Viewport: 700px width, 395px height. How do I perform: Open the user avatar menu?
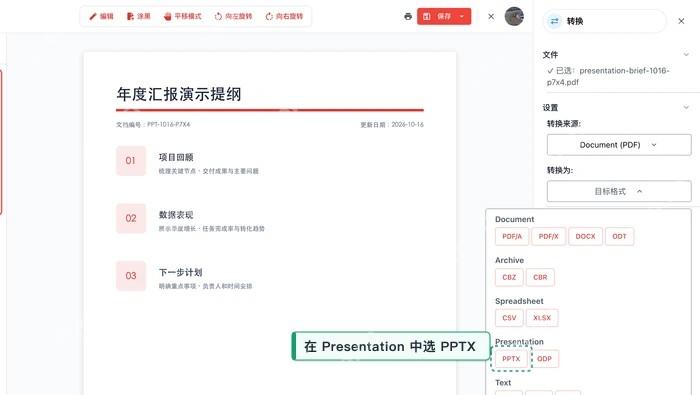pos(514,17)
